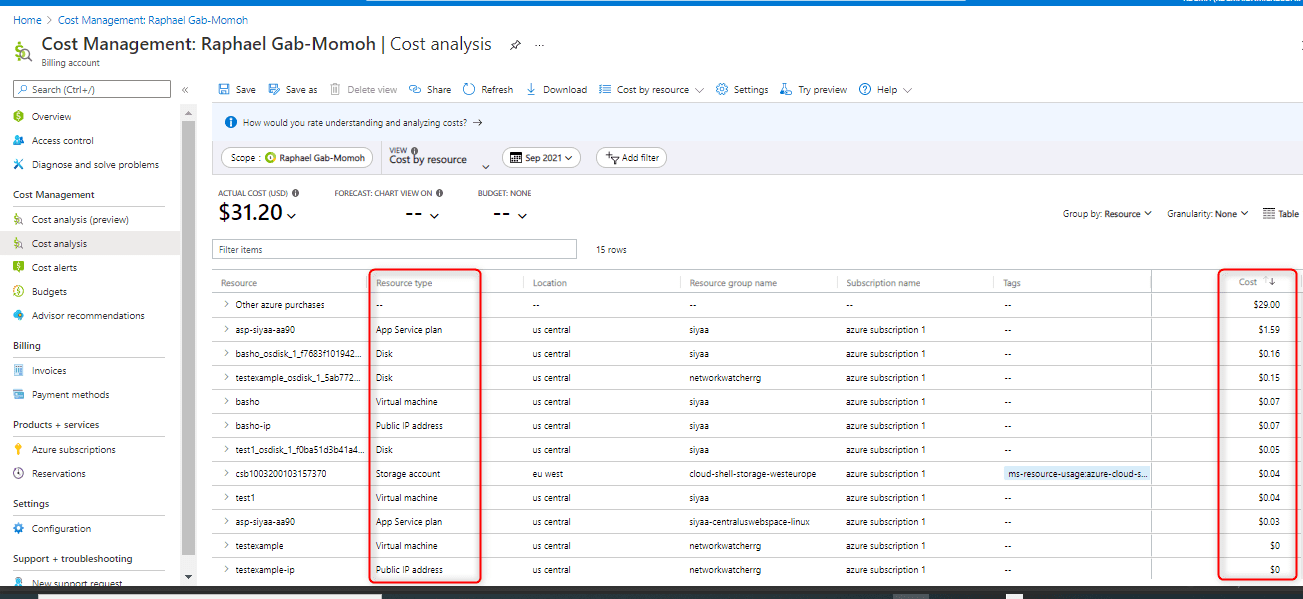The width and height of the screenshot is (1303, 599).
Task: Click the Add filter button
Action: [631, 158]
